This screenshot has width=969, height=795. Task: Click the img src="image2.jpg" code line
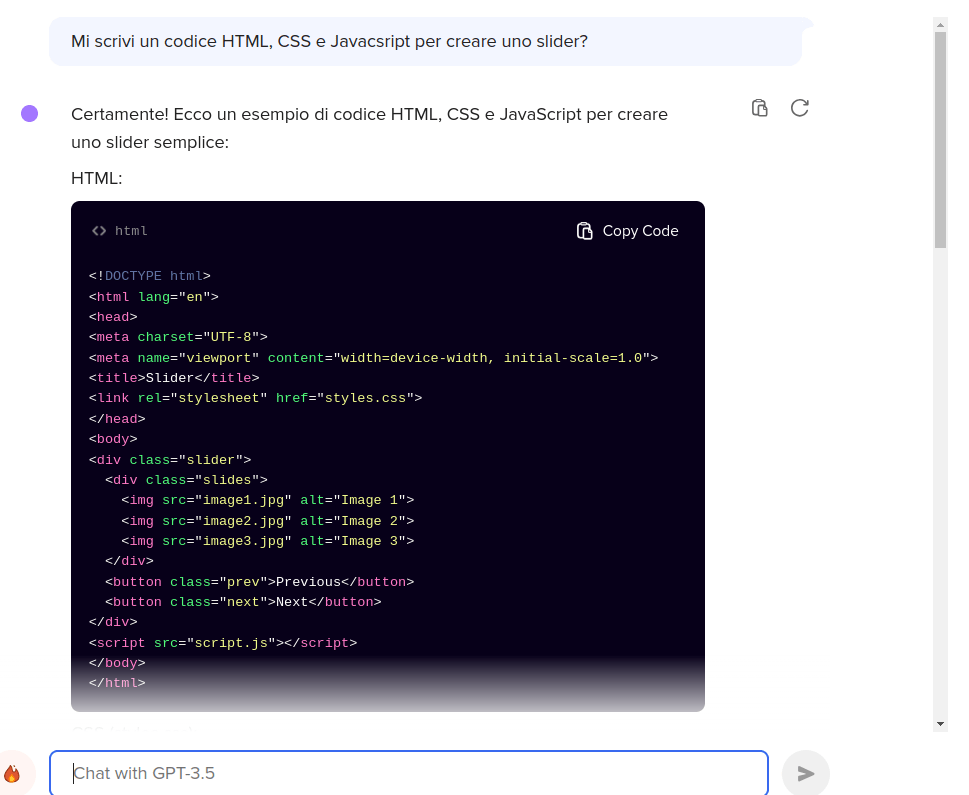268,521
